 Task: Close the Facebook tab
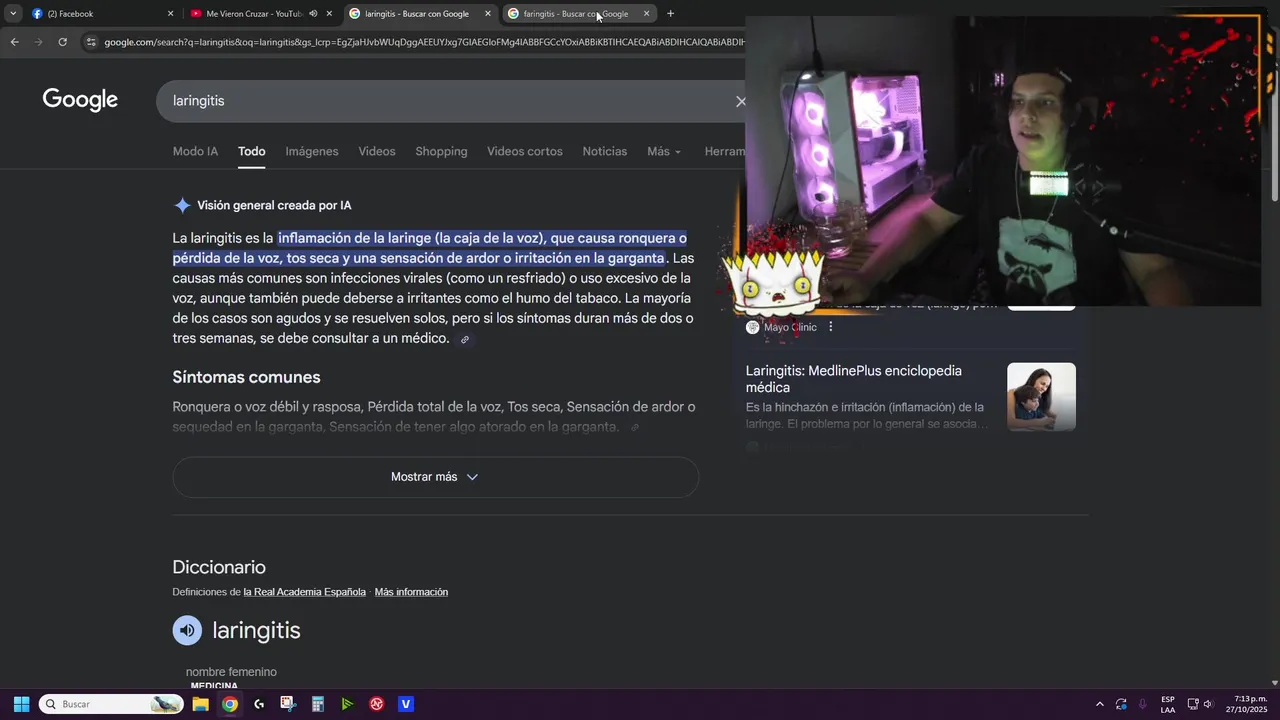point(170,14)
